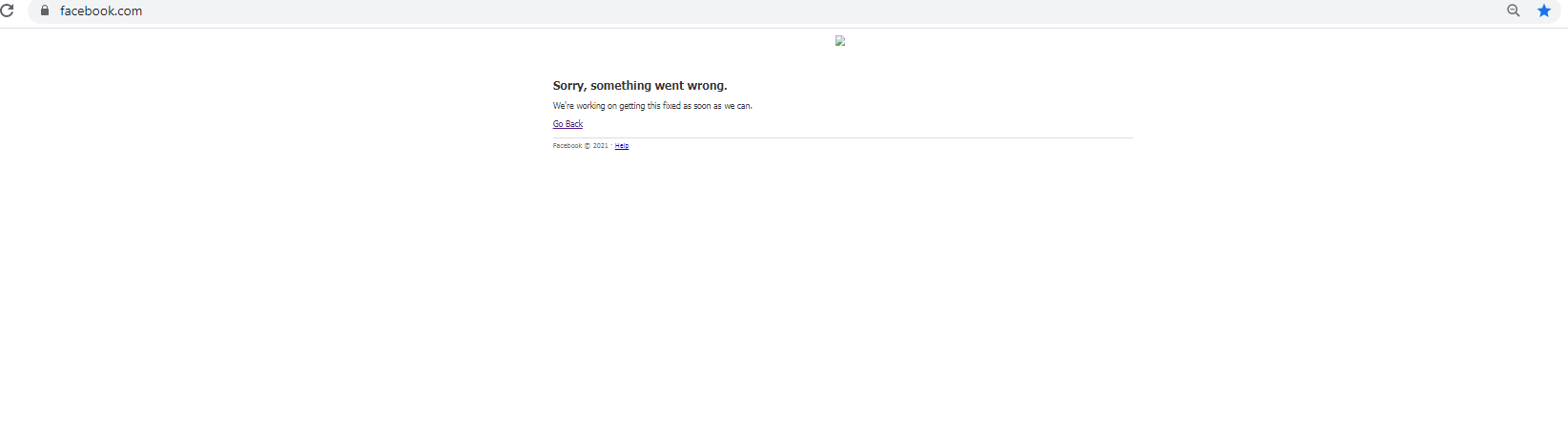View site security via the padlock icon
The height and width of the screenshot is (443, 1568).
[44, 11]
